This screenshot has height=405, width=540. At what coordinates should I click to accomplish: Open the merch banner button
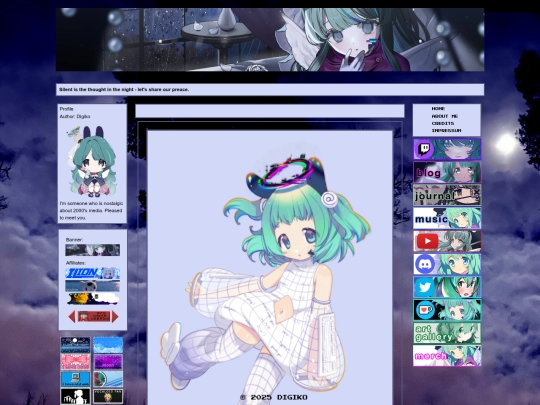click(447, 356)
